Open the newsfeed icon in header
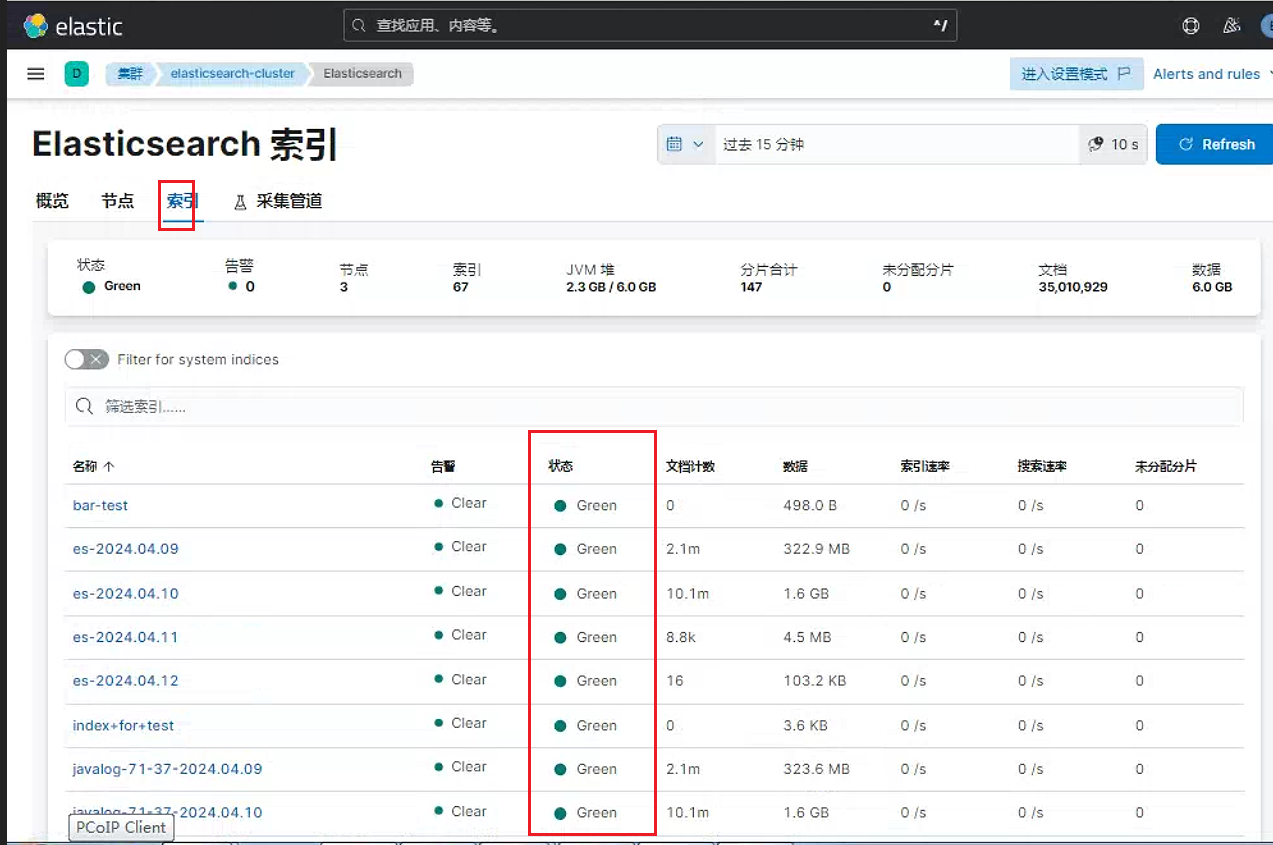Image resolution: width=1273 pixels, height=845 pixels. pos(1232,26)
